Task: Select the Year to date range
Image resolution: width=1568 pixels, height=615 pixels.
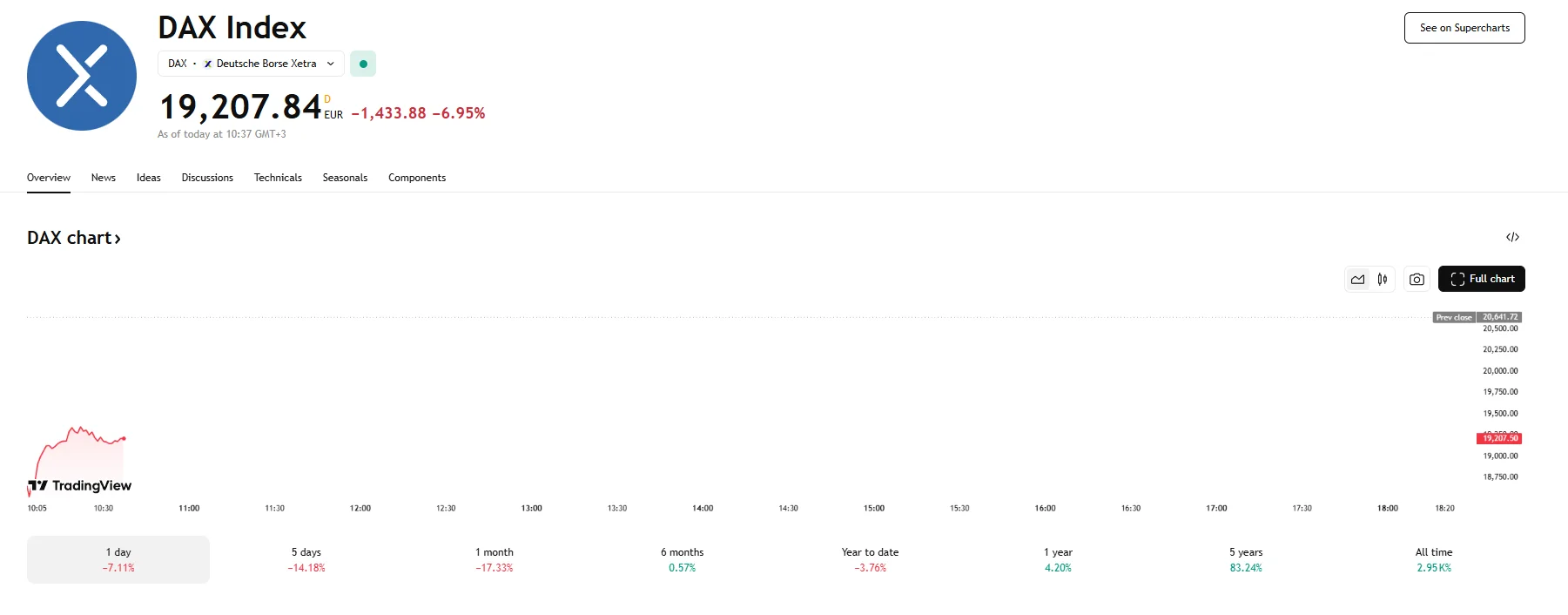Action: point(870,559)
